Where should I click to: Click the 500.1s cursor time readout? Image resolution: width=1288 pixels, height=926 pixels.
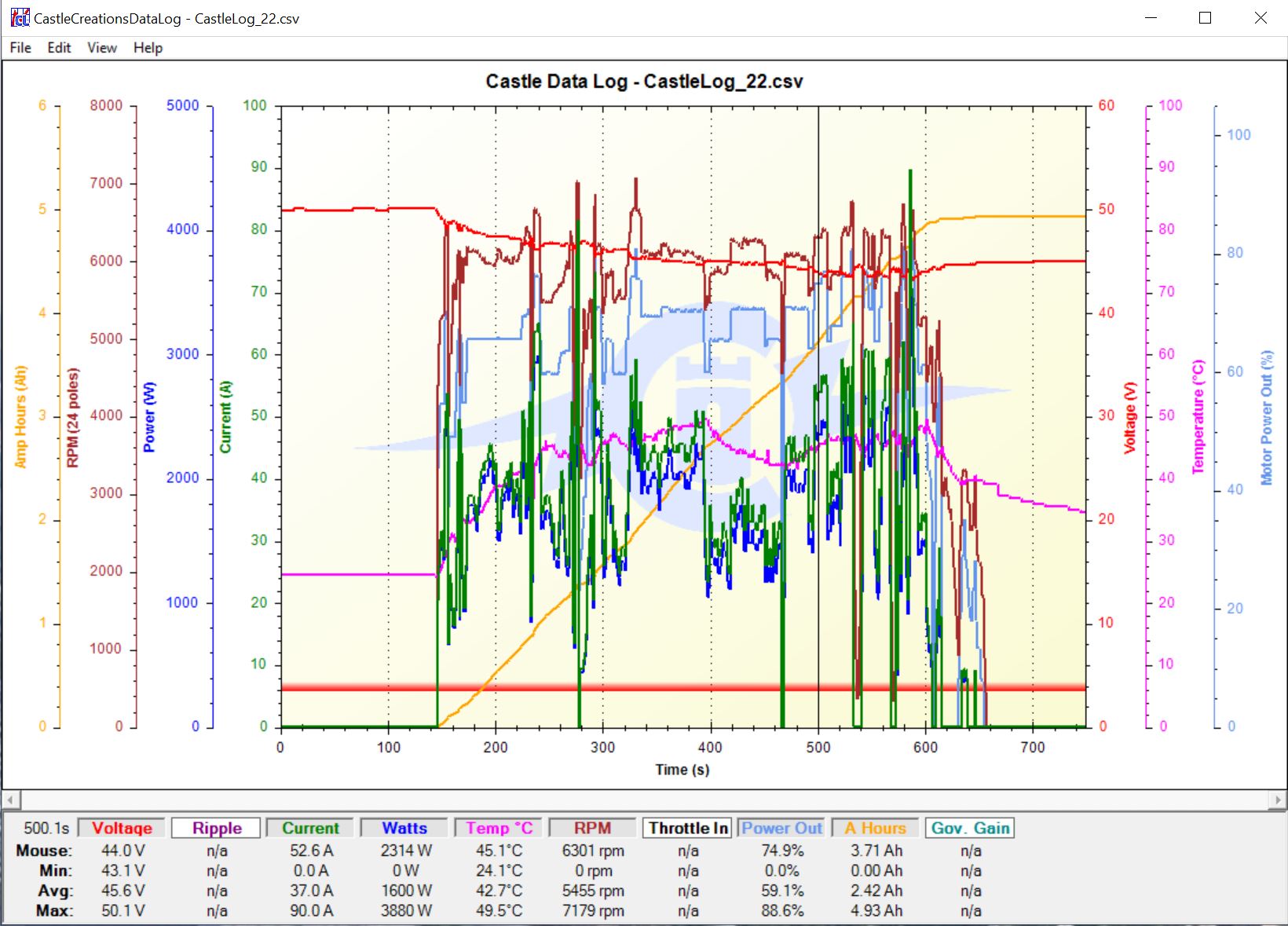coord(46,828)
